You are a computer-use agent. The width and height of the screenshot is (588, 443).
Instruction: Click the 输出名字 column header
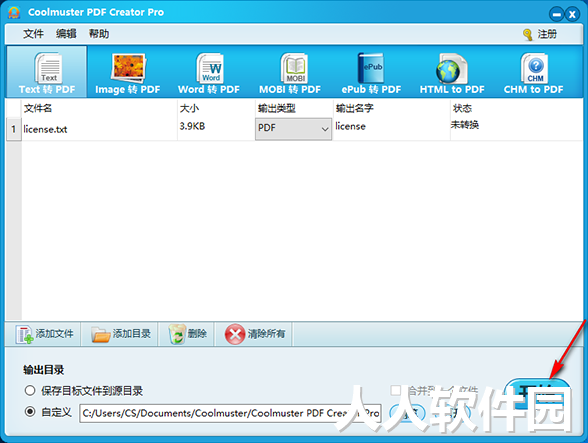click(x=391, y=108)
